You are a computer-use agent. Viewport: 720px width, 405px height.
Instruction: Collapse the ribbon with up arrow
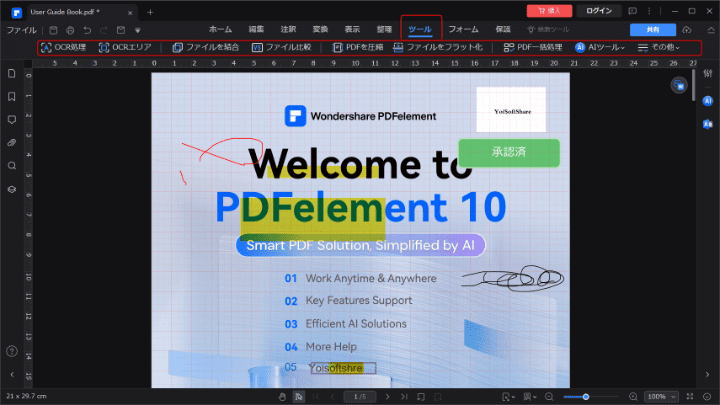tap(711, 30)
